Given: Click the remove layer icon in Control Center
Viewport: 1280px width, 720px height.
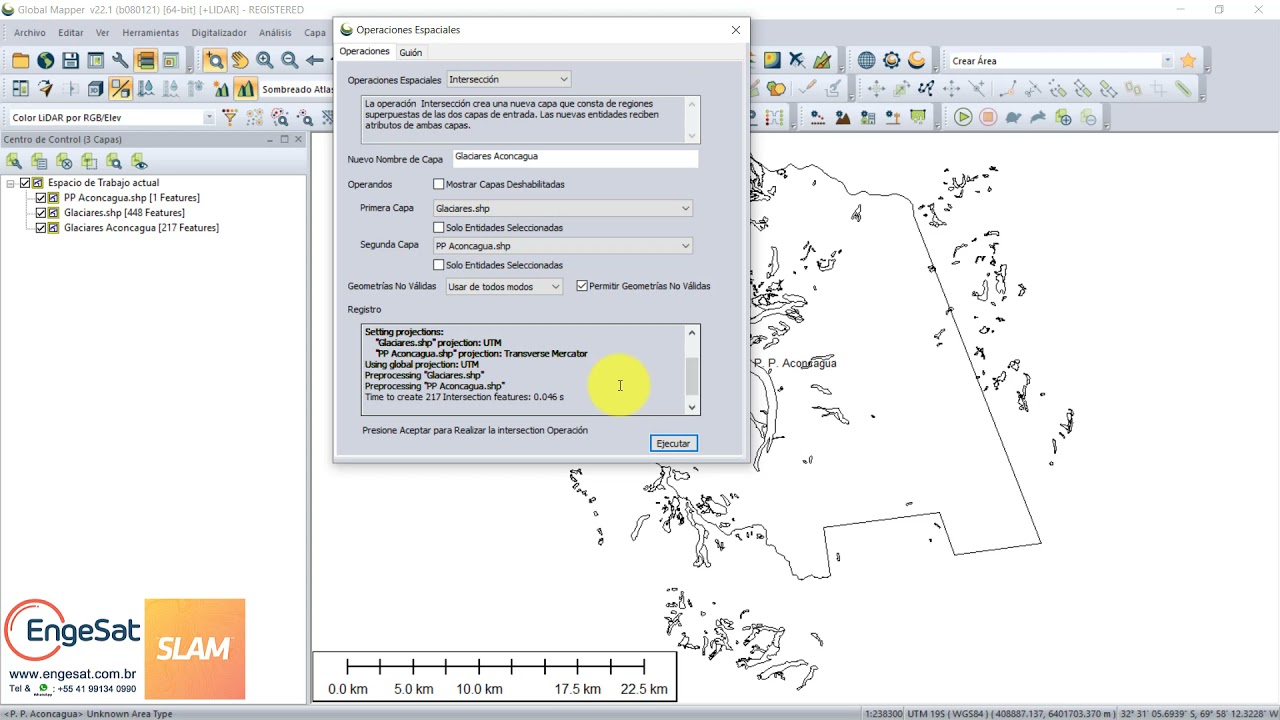Looking at the screenshot, I should point(64,161).
